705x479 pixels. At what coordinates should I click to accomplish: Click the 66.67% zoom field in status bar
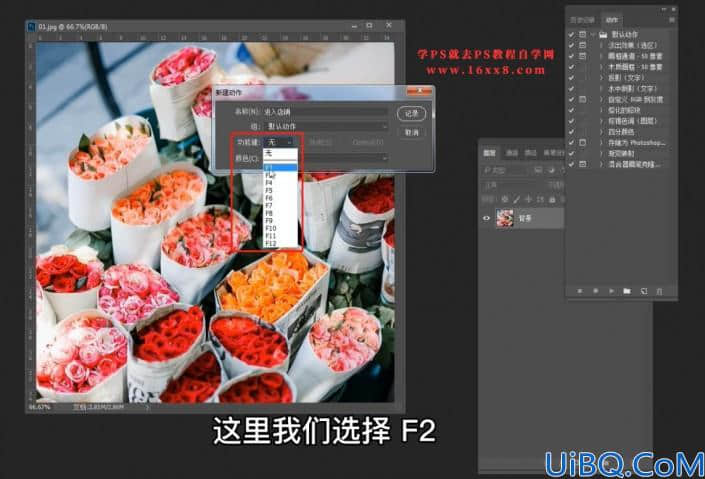tap(40, 407)
